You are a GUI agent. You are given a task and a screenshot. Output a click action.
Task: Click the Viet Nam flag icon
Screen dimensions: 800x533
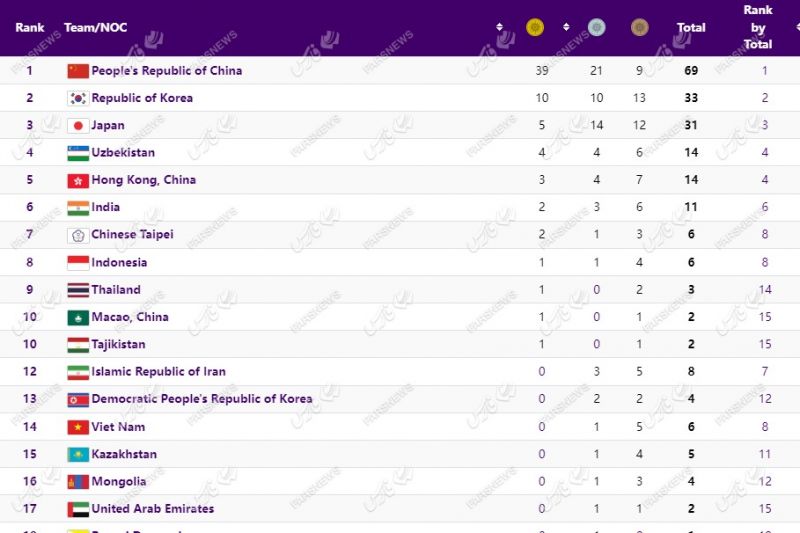[78, 427]
